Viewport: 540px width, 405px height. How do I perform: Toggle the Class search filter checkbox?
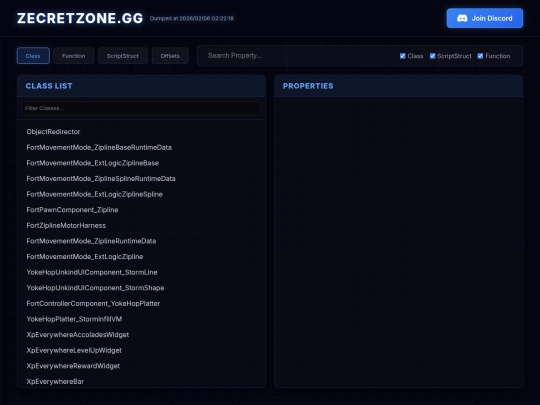(x=403, y=56)
